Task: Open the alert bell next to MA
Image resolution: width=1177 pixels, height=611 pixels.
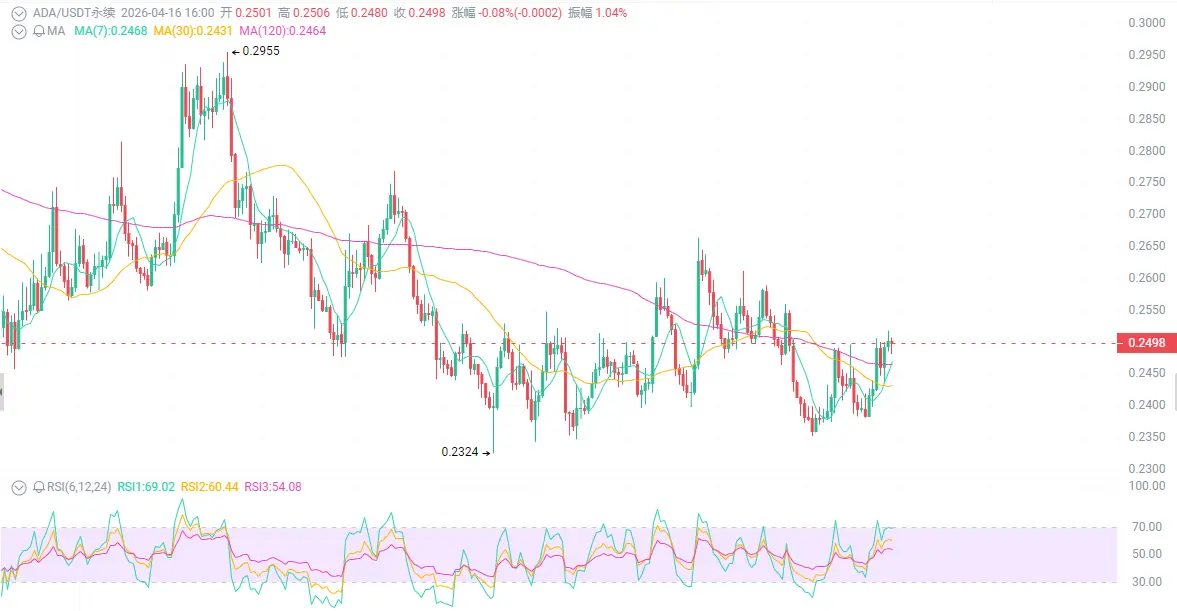Action: [39, 32]
